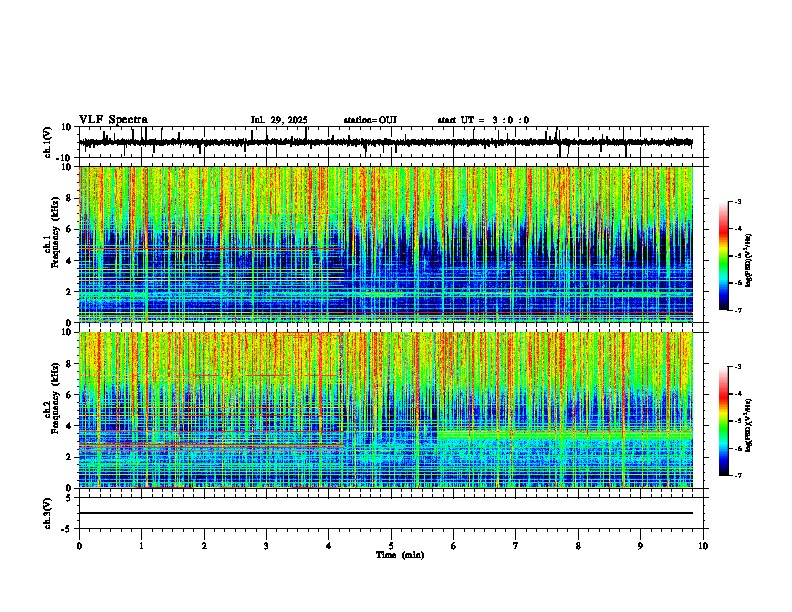Screen dimensions: 792x612
Task: Click the date label "Jul. 29, 2025"
Action: [x=279, y=120]
